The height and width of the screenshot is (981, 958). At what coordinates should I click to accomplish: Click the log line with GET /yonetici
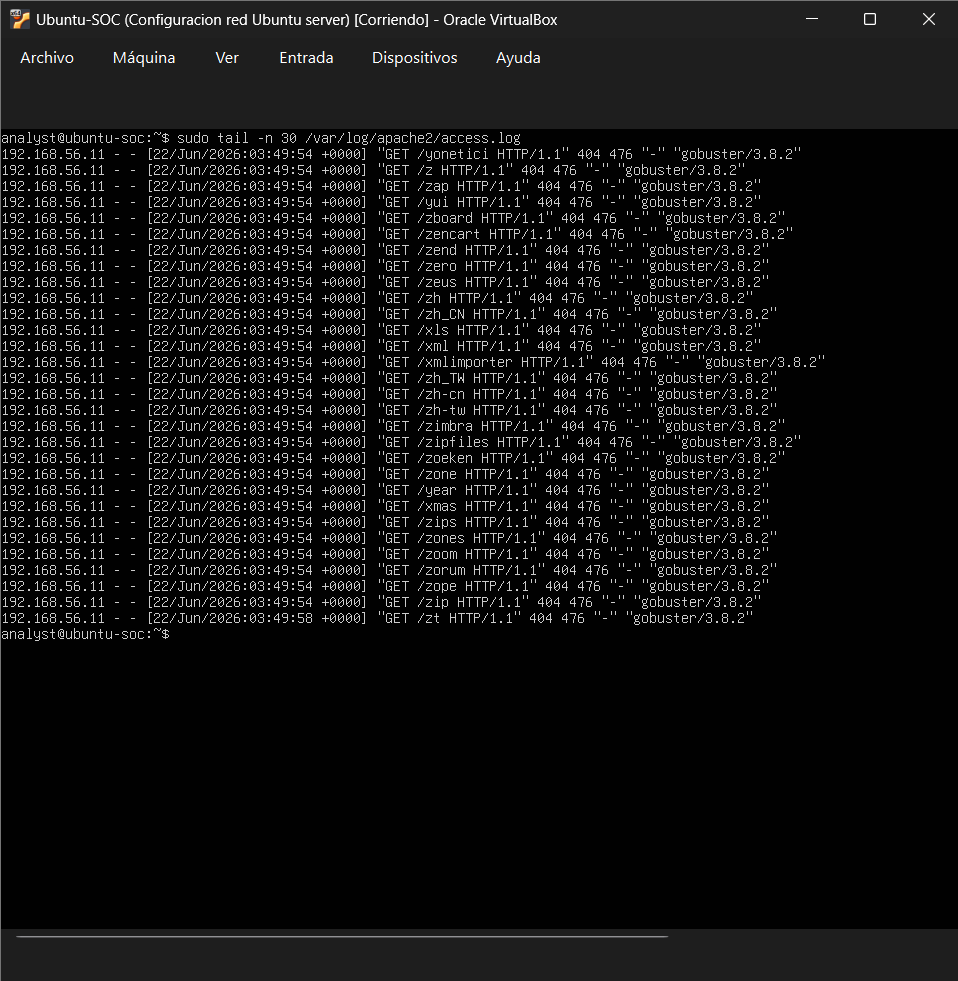[x=401, y=154]
